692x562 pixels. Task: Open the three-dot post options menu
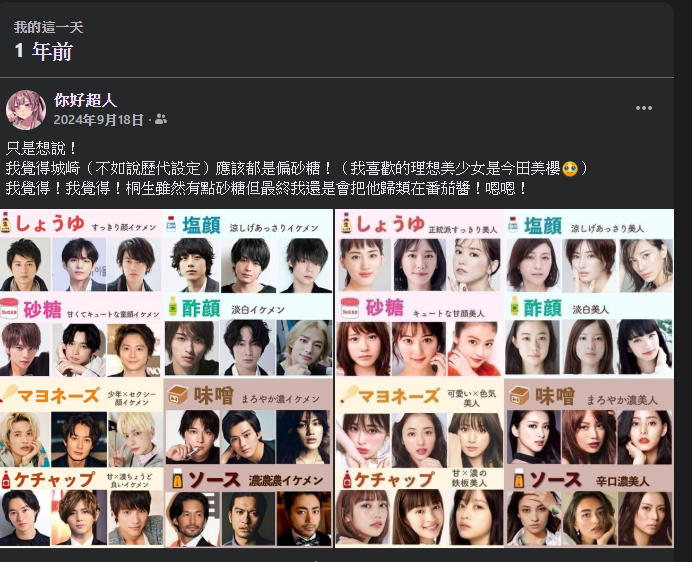click(643, 108)
